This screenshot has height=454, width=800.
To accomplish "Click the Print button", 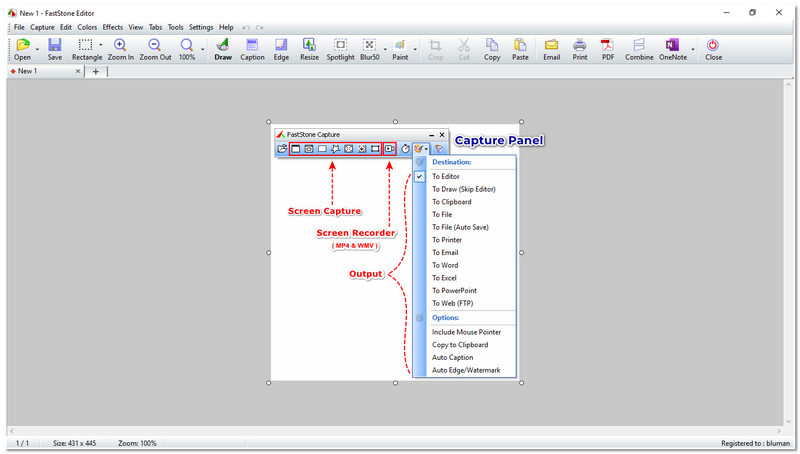I will coord(579,49).
